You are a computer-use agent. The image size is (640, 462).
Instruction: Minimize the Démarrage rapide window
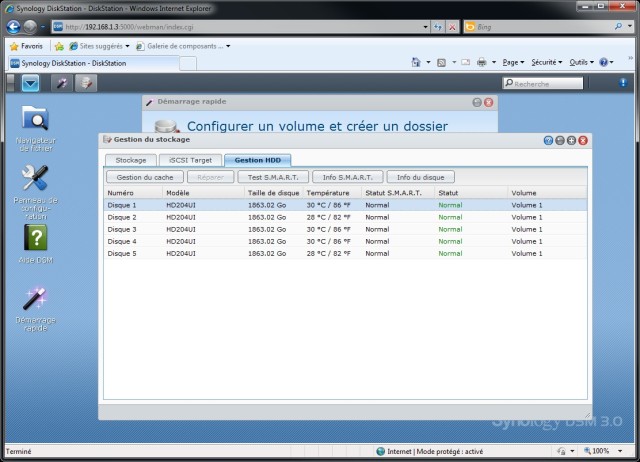pos(477,102)
